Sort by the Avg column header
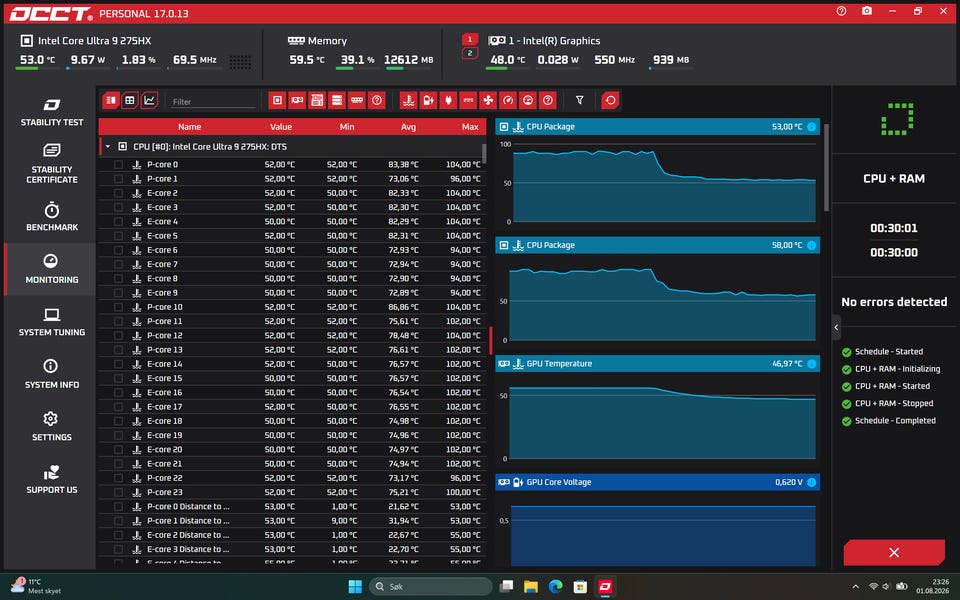 coord(408,127)
